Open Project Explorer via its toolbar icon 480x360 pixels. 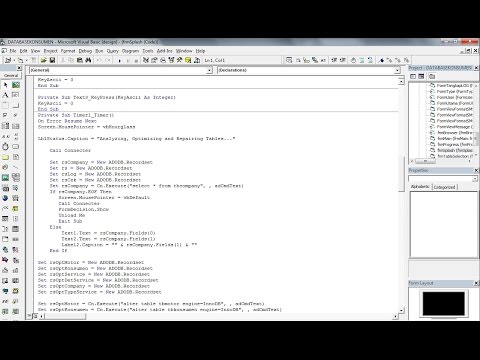pos(146,60)
